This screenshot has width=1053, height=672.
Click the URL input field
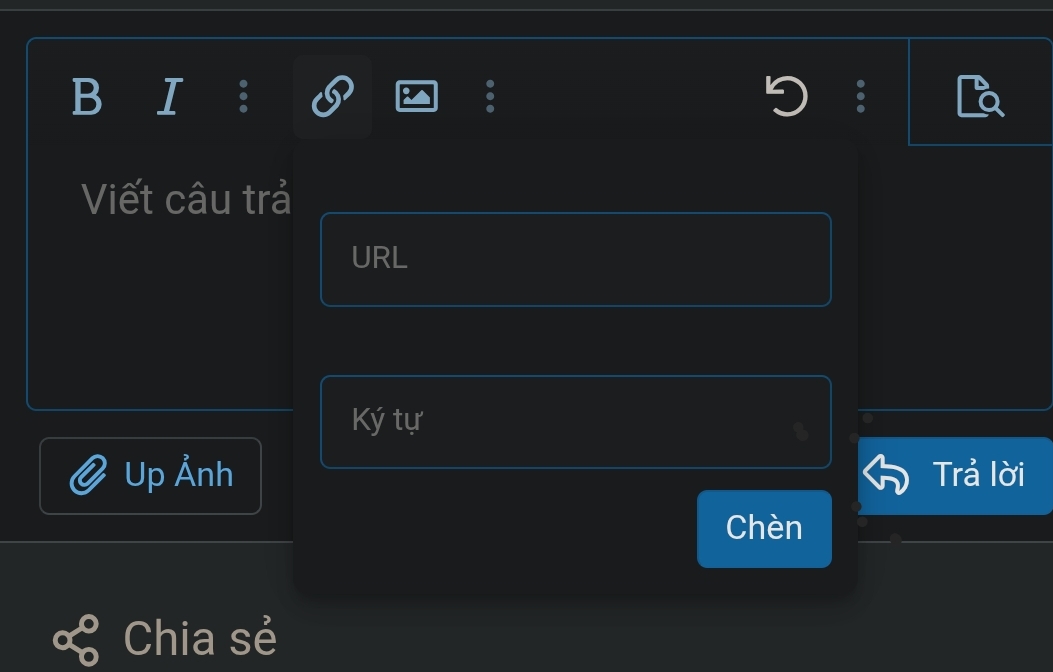(576, 258)
